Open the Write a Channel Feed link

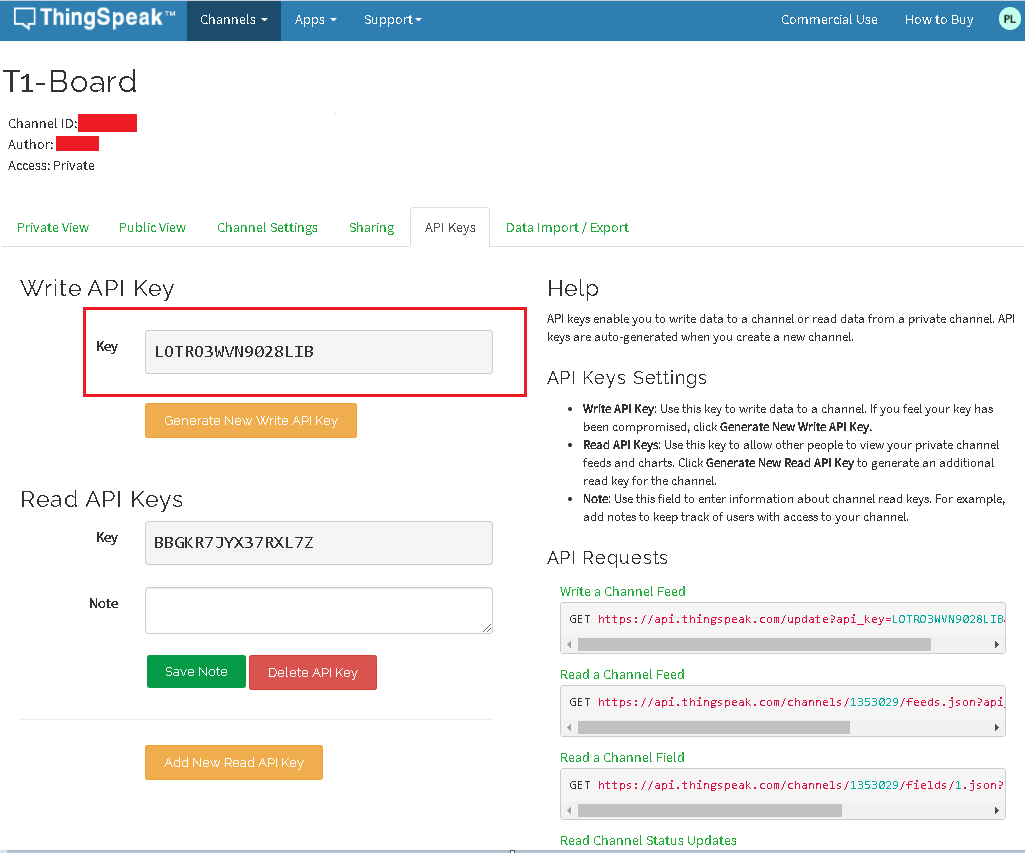coord(622,591)
